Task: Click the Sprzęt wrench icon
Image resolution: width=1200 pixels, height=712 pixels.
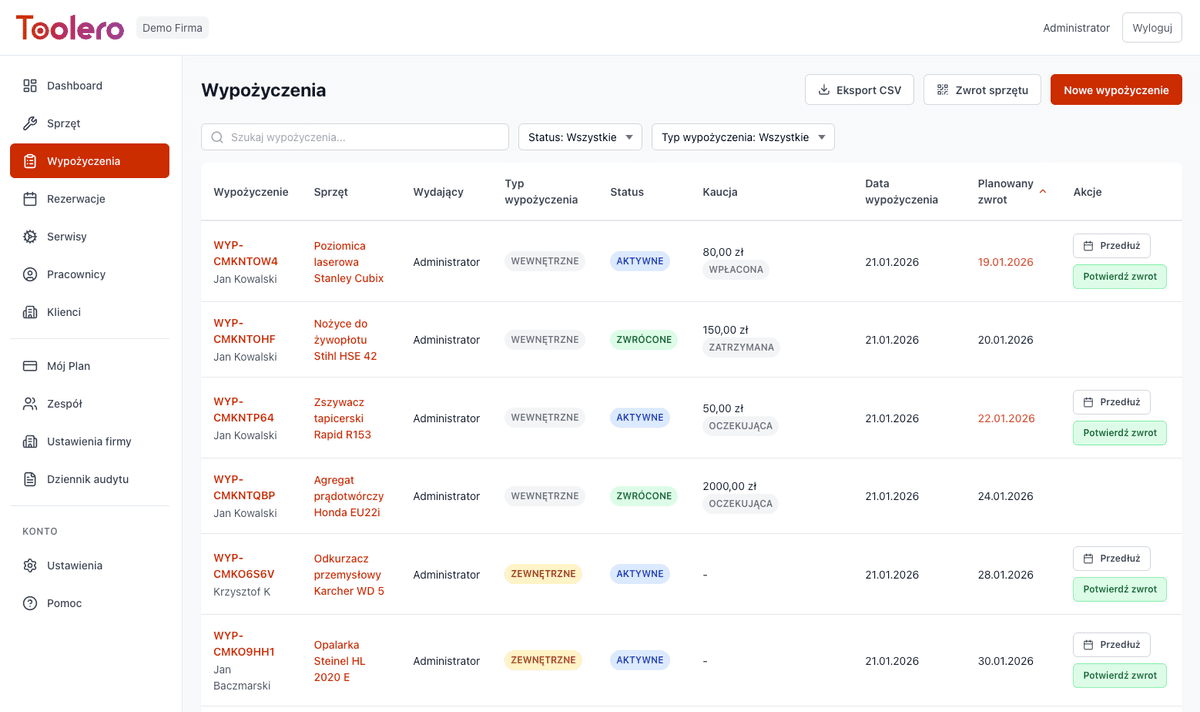Action: 30,124
